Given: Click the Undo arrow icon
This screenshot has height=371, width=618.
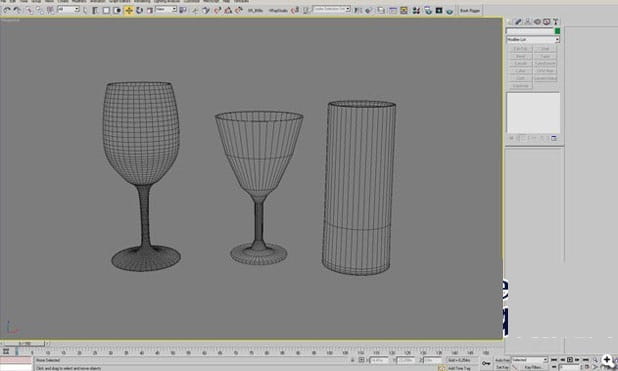Looking at the screenshot, I should (7, 11).
